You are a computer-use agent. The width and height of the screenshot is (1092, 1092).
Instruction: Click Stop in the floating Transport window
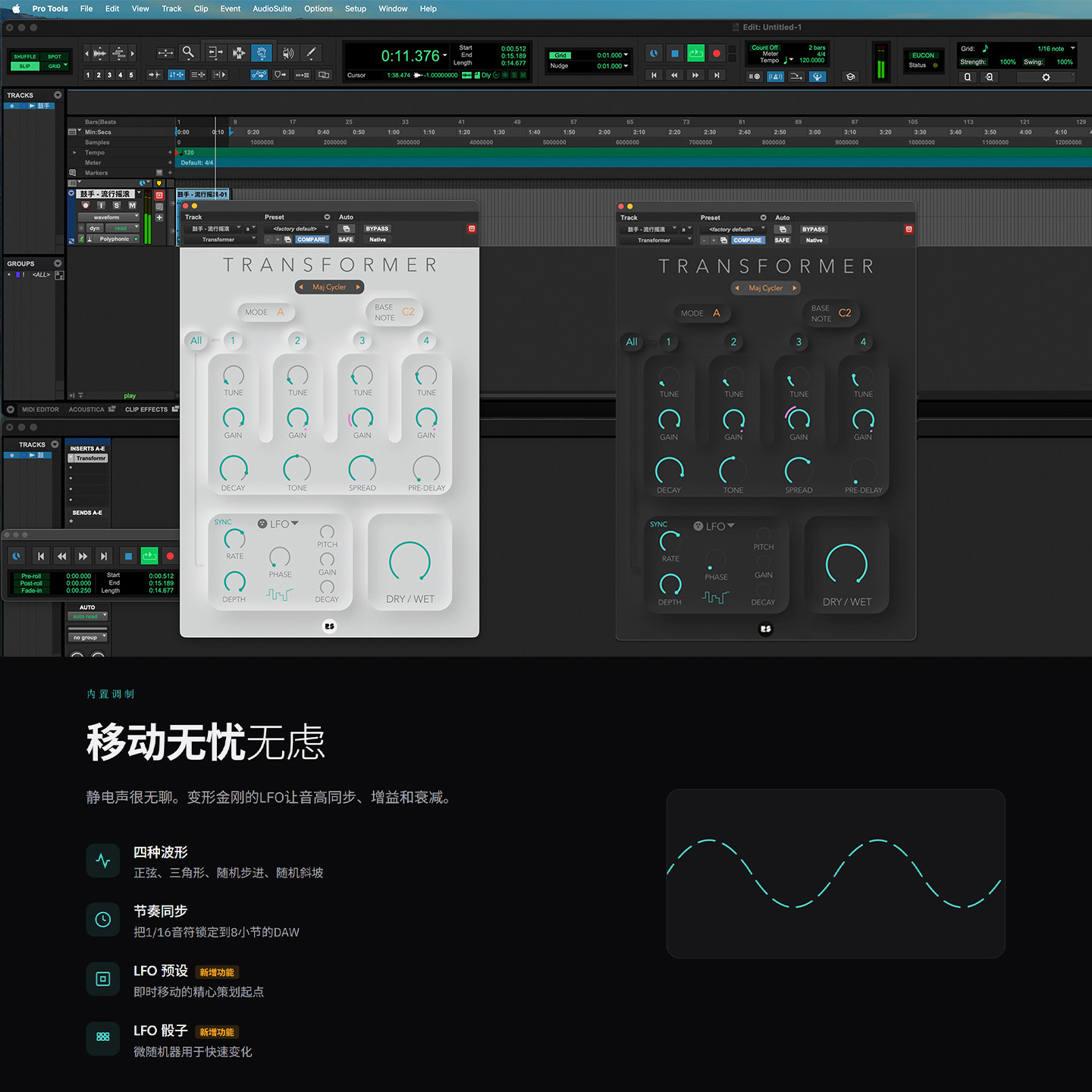[x=128, y=557]
